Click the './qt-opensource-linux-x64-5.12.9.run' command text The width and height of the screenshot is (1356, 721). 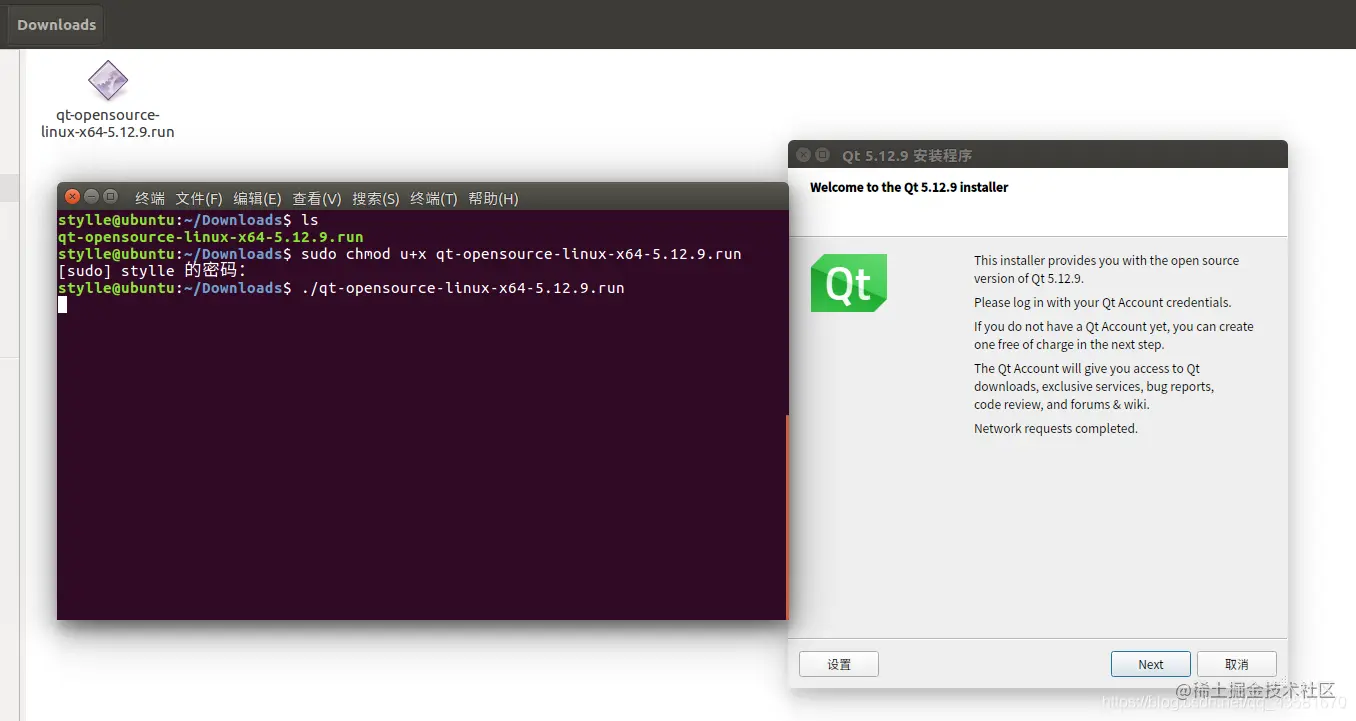(463, 288)
